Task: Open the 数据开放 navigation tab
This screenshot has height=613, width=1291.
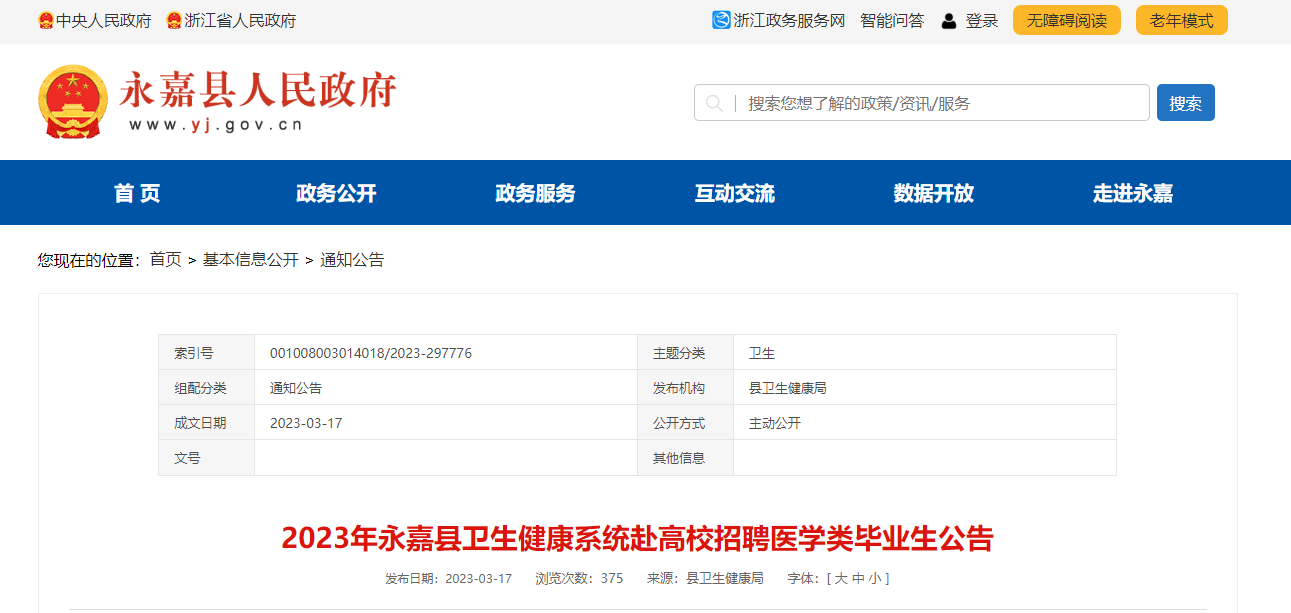Action: [x=933, y=193]
